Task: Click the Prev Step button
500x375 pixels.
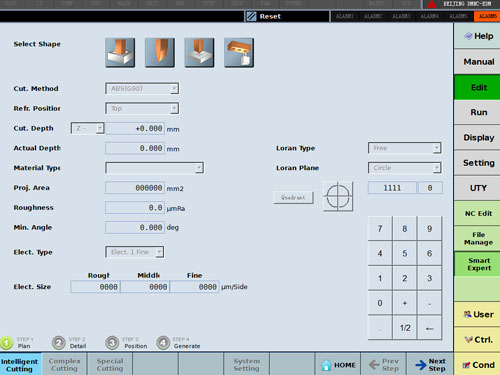Action: (x=383, y=365)
